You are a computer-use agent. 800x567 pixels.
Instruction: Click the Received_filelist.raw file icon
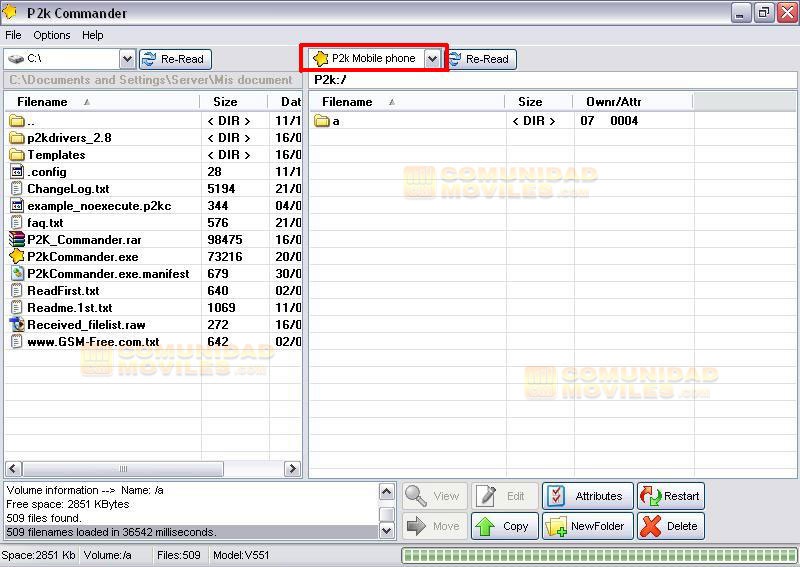click(17, 325)
